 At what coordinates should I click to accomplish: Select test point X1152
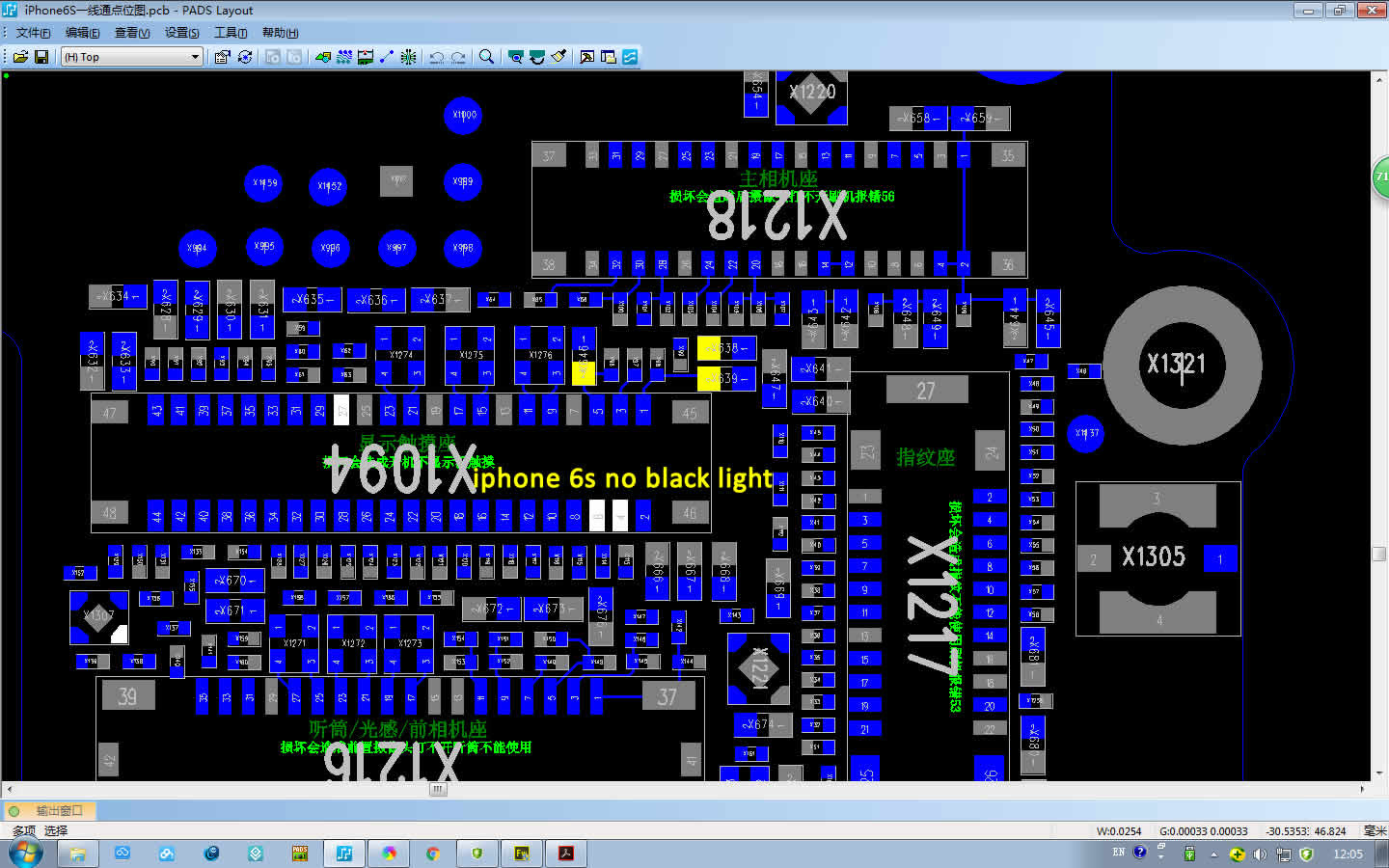pyautogui.click(x=330, y=186)
